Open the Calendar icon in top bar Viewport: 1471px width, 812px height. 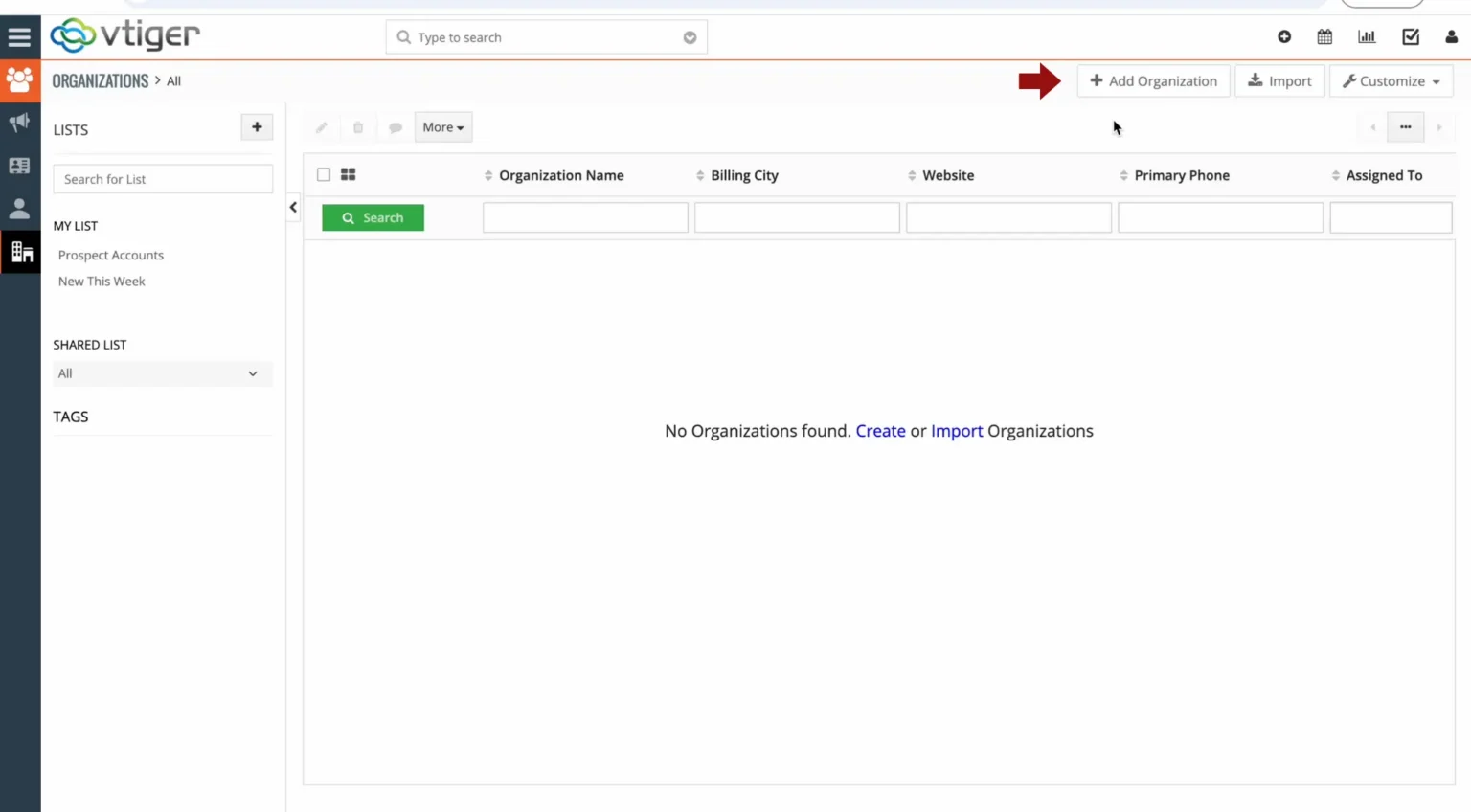coord(1324,36)
